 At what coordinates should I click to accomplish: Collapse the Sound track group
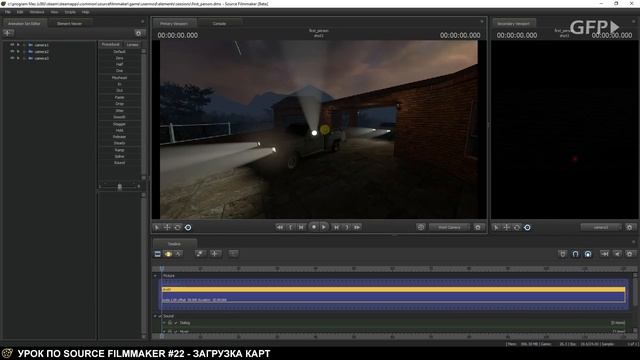[x=155, y=316]
